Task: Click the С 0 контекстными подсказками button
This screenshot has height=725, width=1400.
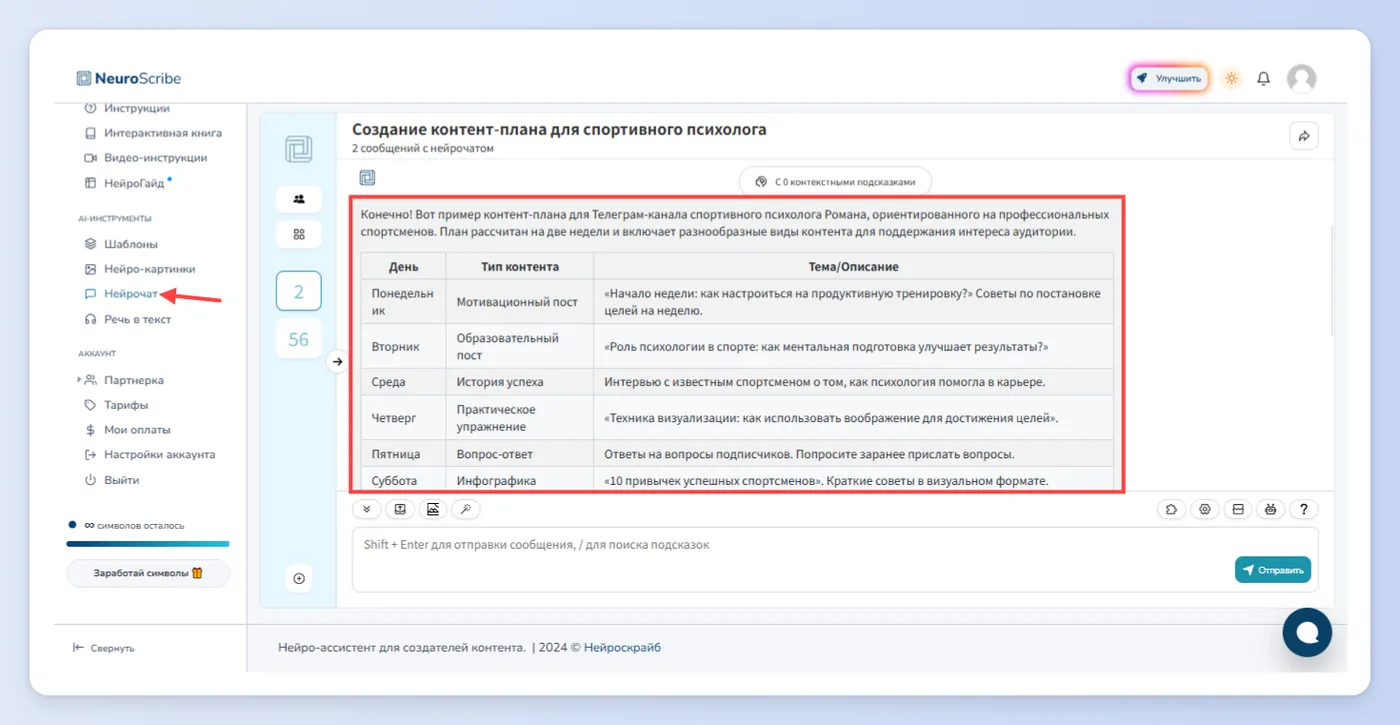Action: point(835,182)
